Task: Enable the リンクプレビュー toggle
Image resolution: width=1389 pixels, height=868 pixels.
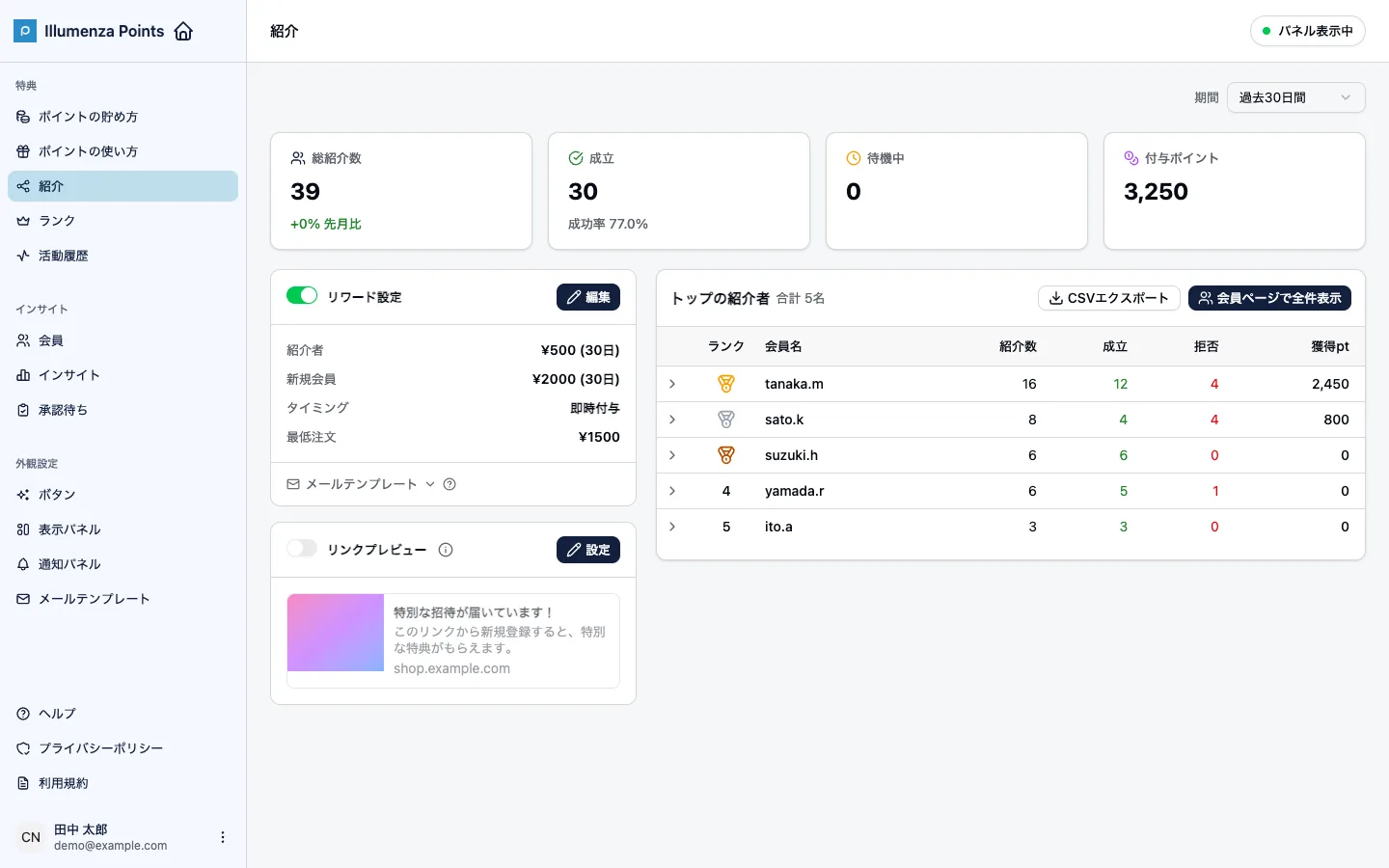Action: click(x=302, y=549)
